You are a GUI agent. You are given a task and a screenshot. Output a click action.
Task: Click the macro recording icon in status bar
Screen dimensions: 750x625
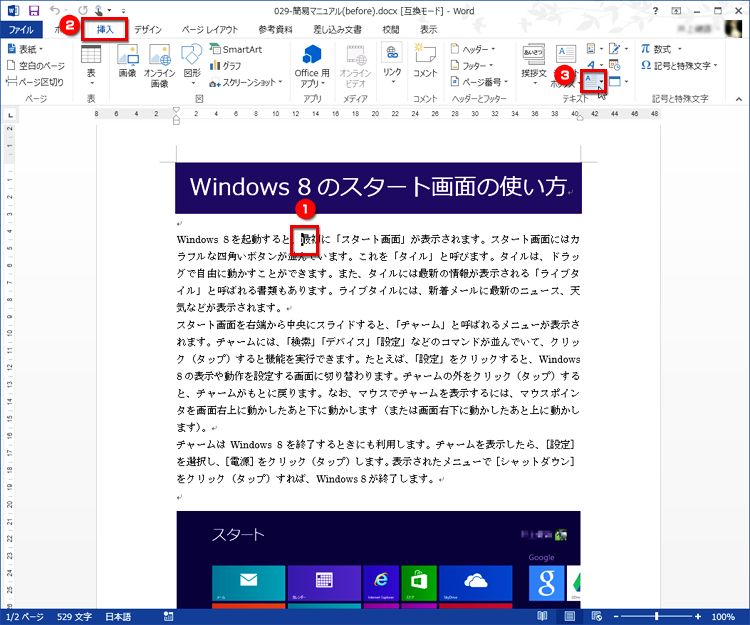[x=168, y=616]
